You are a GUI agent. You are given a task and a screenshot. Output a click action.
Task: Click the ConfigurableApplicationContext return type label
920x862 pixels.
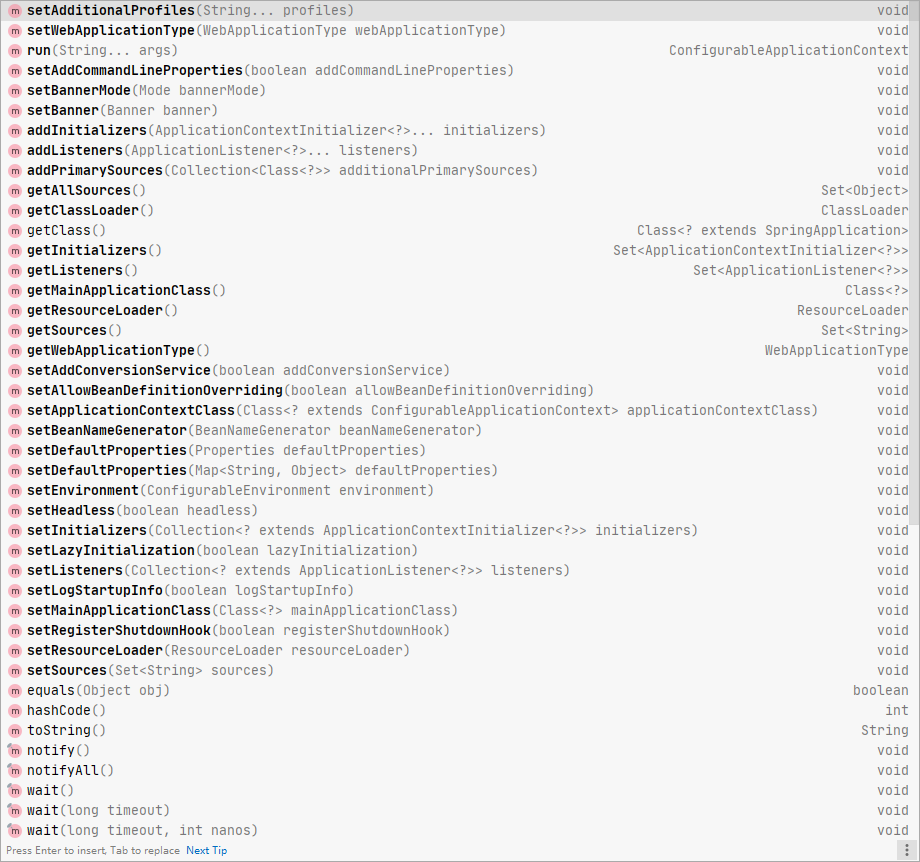click(x=788, y=50)
